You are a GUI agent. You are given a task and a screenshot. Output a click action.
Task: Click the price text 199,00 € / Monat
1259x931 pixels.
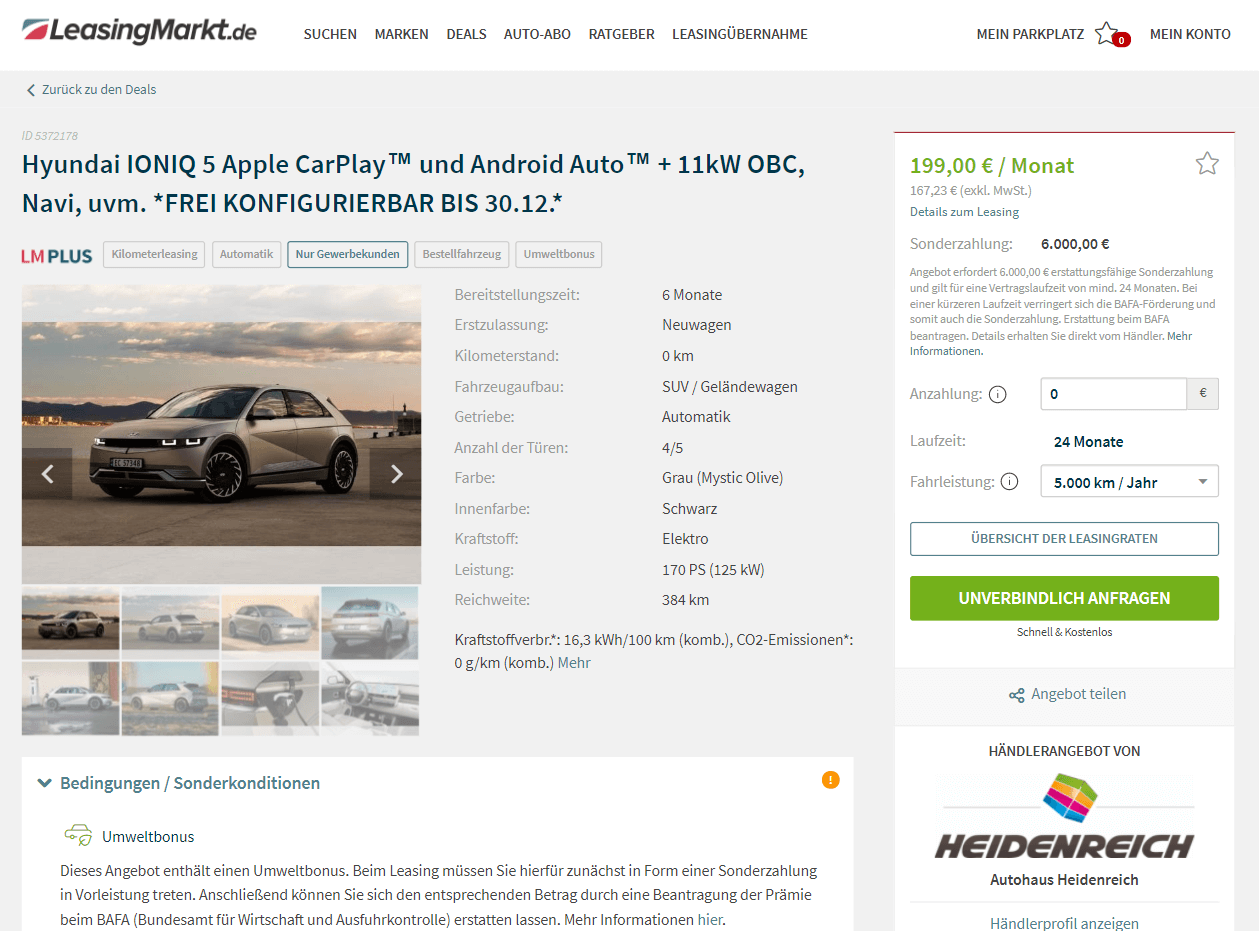pos(992,166)
